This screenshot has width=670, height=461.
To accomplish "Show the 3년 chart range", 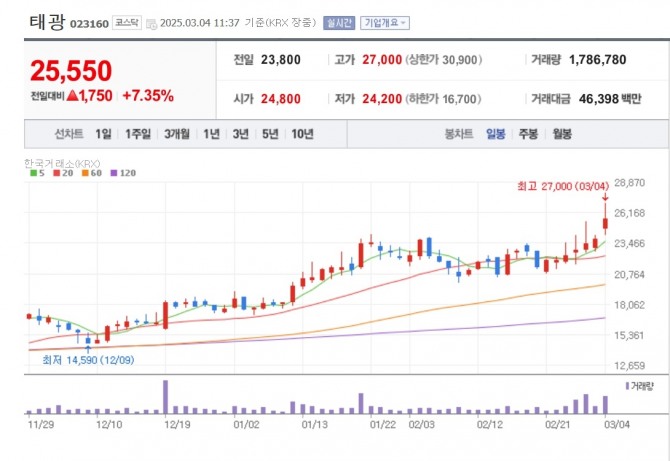I will point(241,134).
